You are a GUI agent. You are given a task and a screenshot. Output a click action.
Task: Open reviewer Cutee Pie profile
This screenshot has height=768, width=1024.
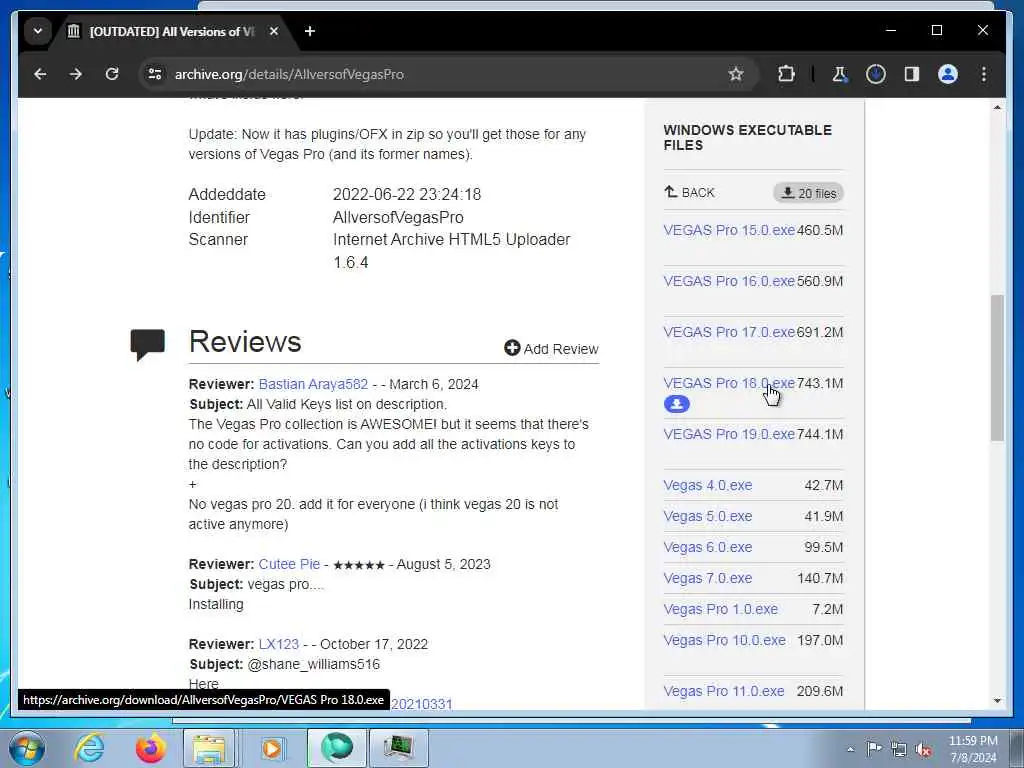point(289,564)
